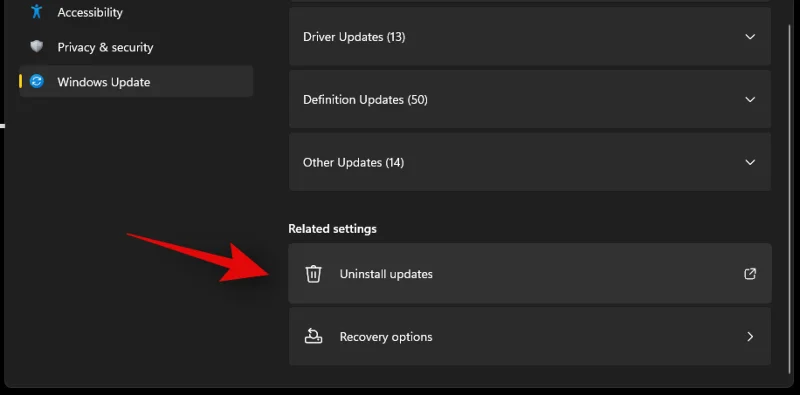Image resolution: width=800 pixels, height=395 pixels.
Task: Click chevron on Definition Updates row
Action: (749, 100)
